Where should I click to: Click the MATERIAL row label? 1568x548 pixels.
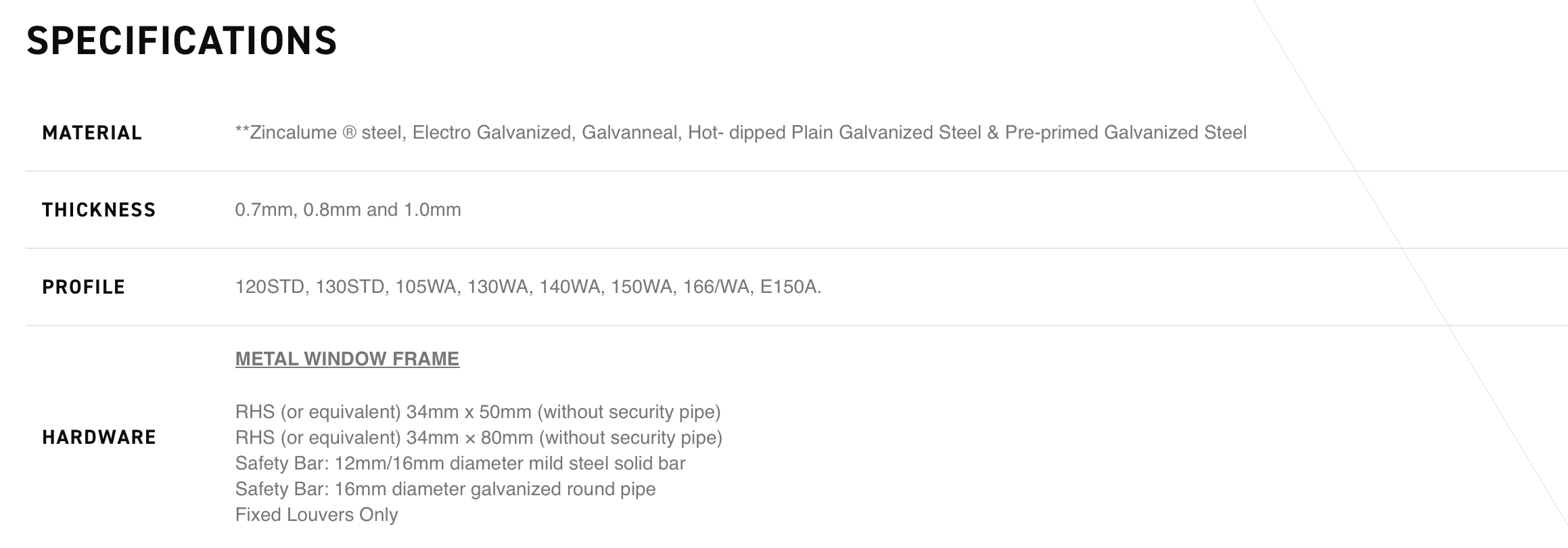tap(92, 133)
